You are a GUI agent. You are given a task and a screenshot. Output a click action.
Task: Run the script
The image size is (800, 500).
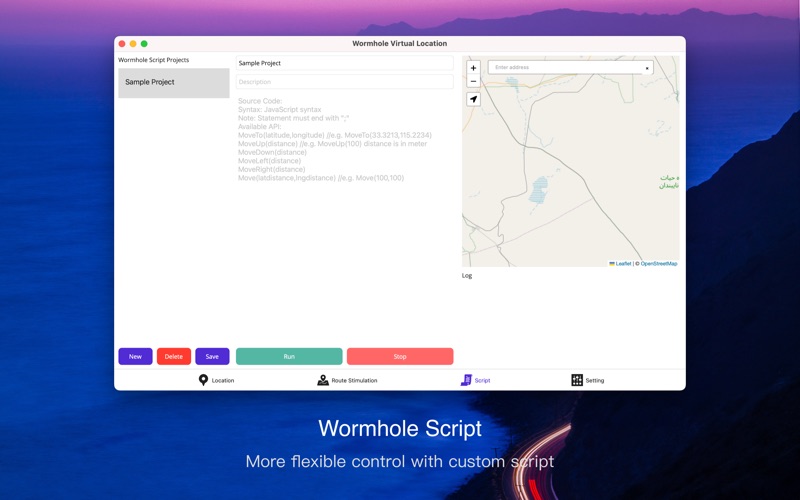[x=289, y=356]
